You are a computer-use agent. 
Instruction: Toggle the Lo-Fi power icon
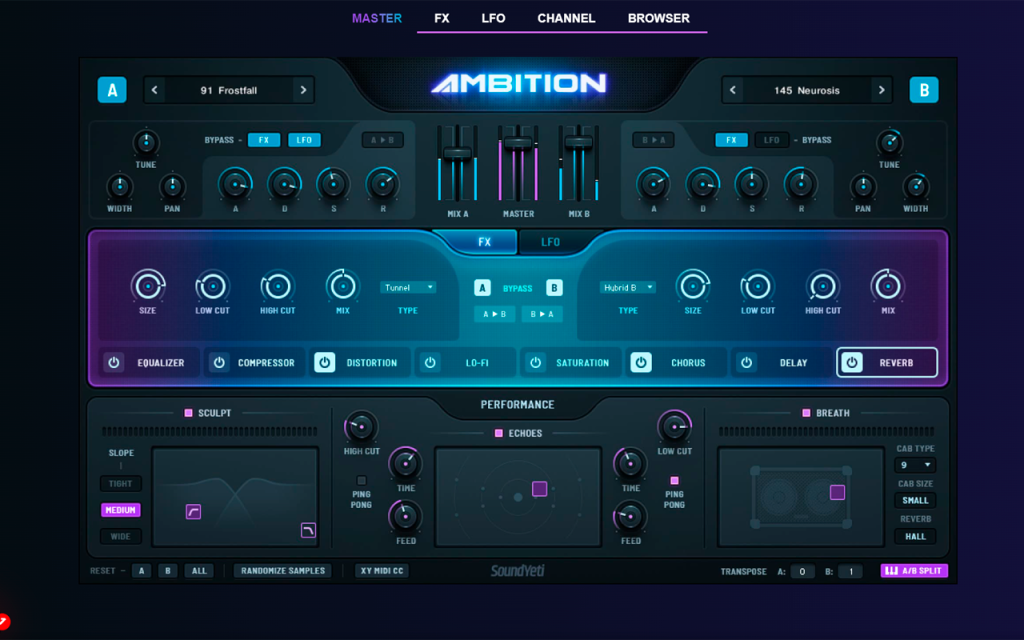(430, 362)
